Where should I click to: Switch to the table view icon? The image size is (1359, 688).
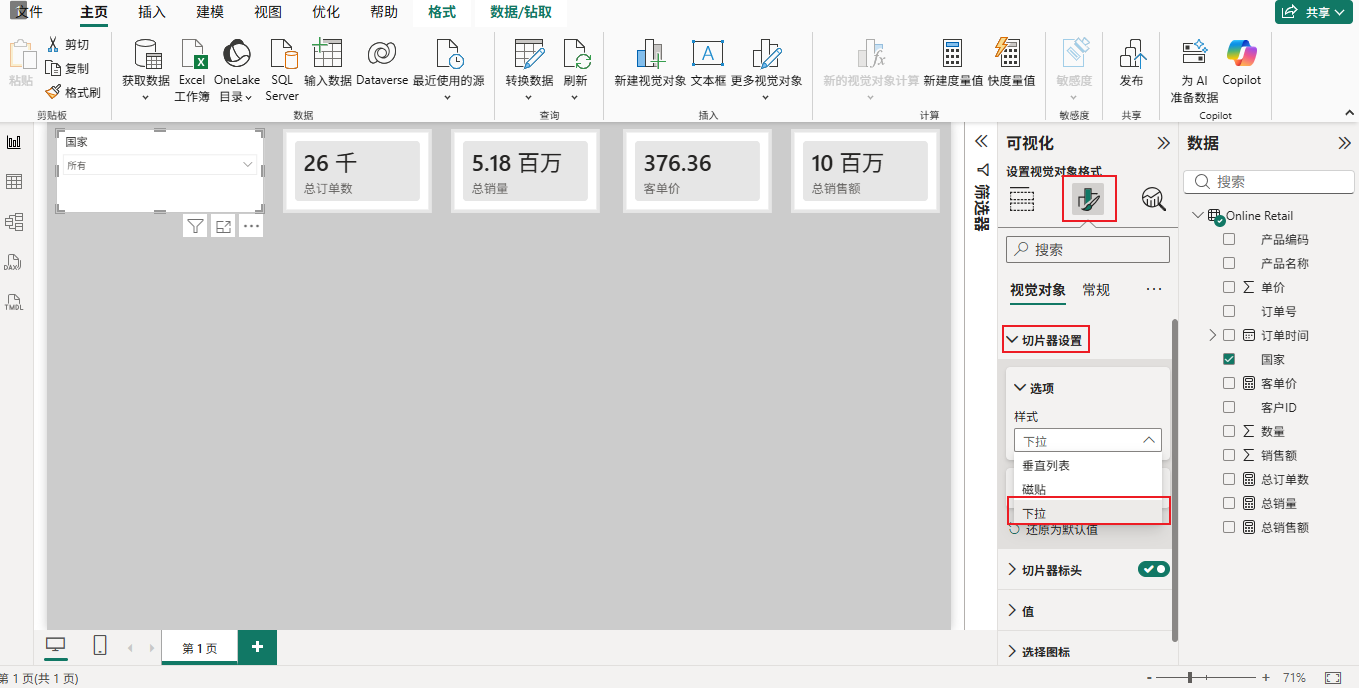tap(14, 182)
